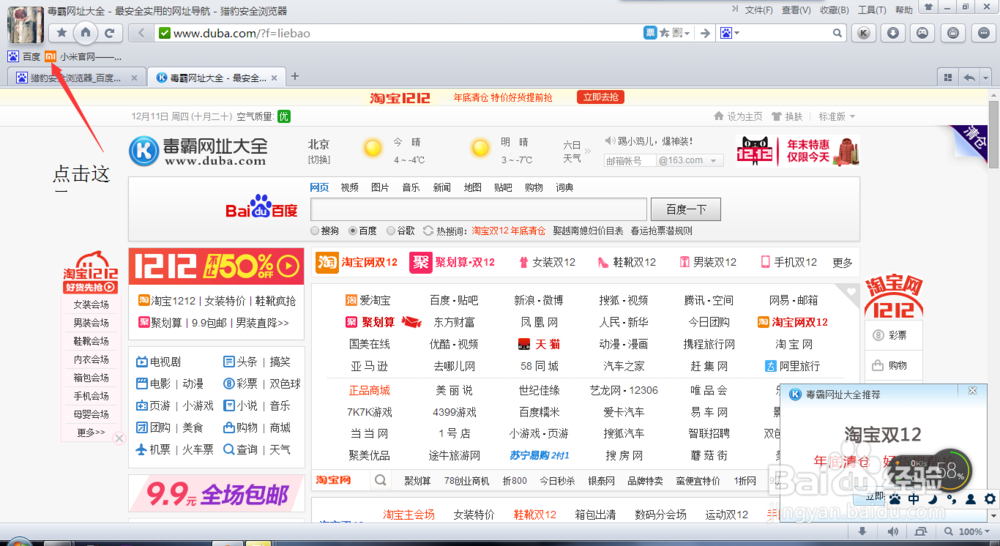Open the 收藏(B) menu

(834, 10)
